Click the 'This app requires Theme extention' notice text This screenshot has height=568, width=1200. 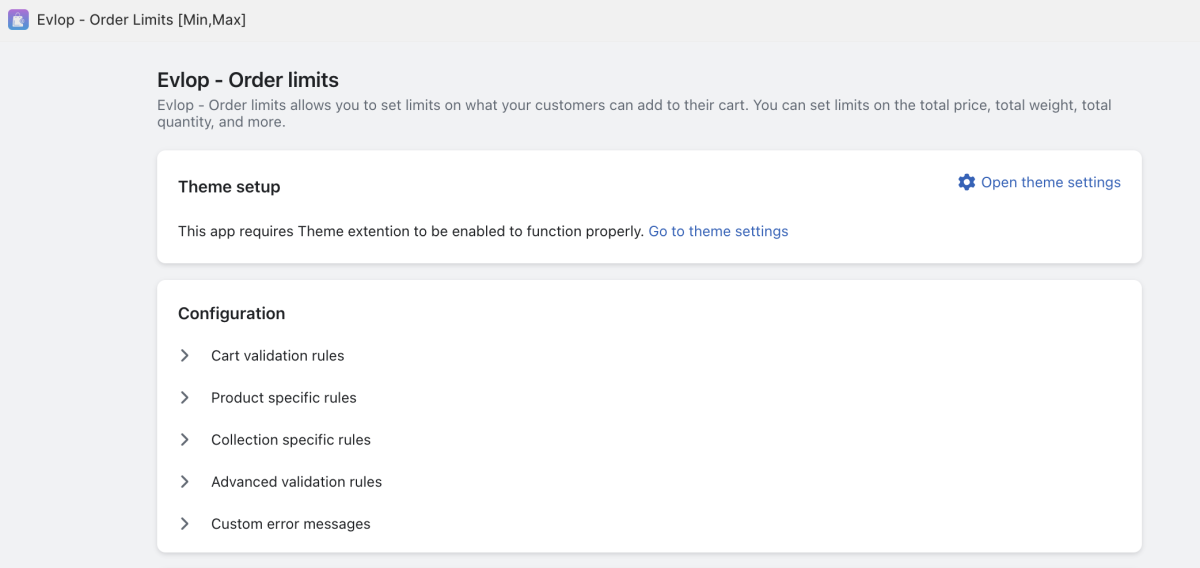click(410, 231)
